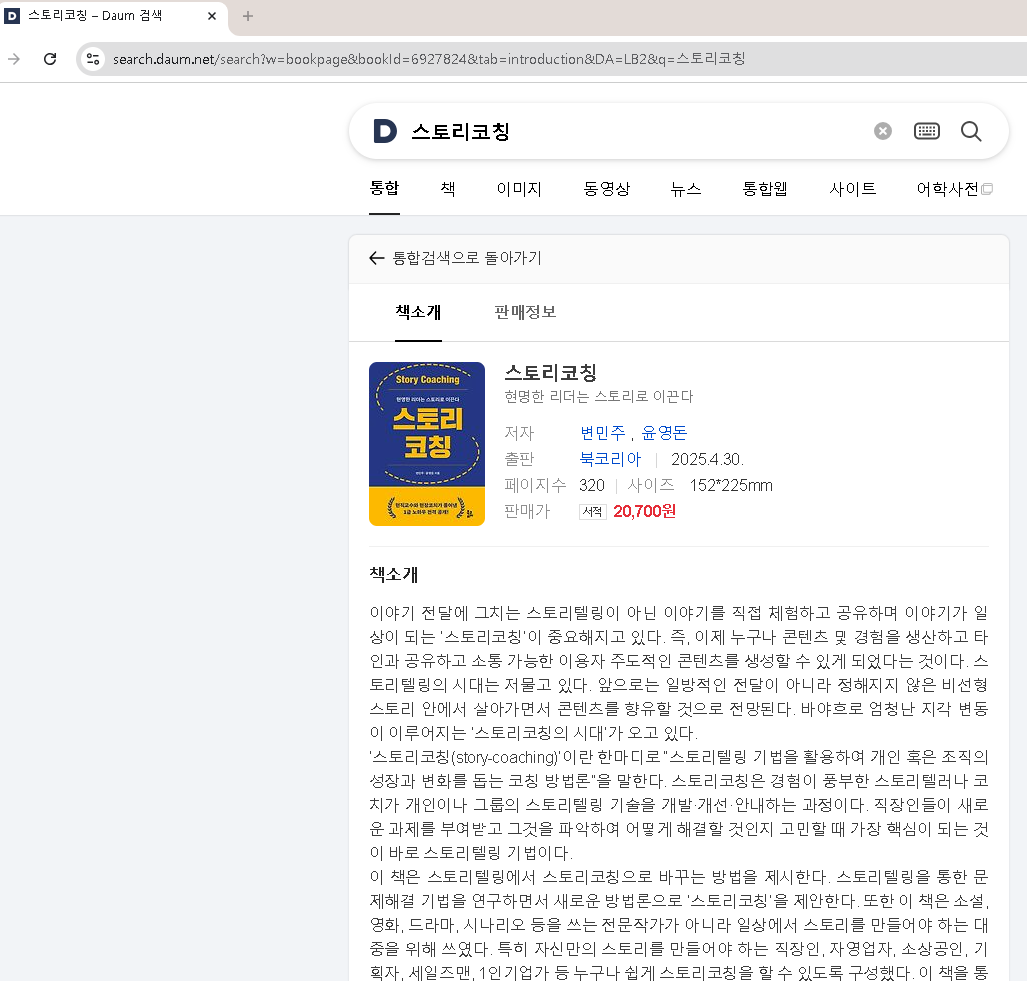Screen dimensions: 1027x981
Task: Click the 스토리코칭 book cover thumbnail
Action: [427, 444]
